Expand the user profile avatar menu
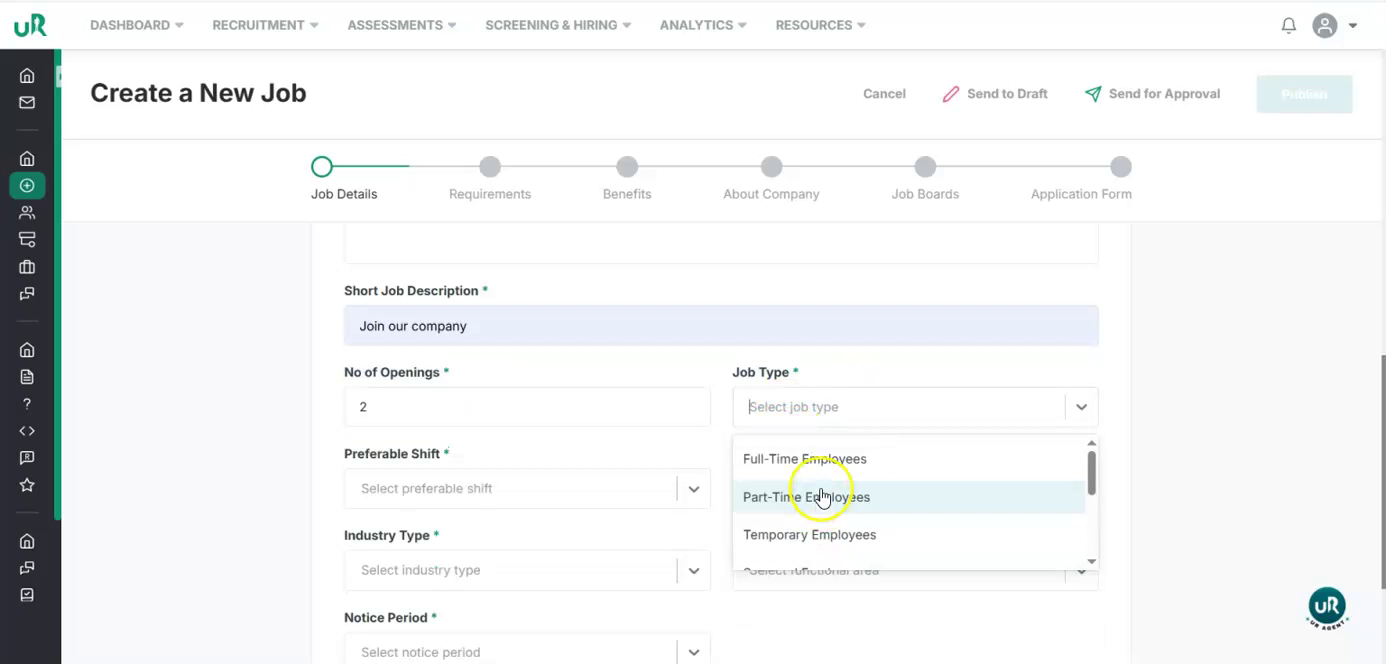The width and height of the screenshot is (1386, 664). click(x=1335, y=26)
